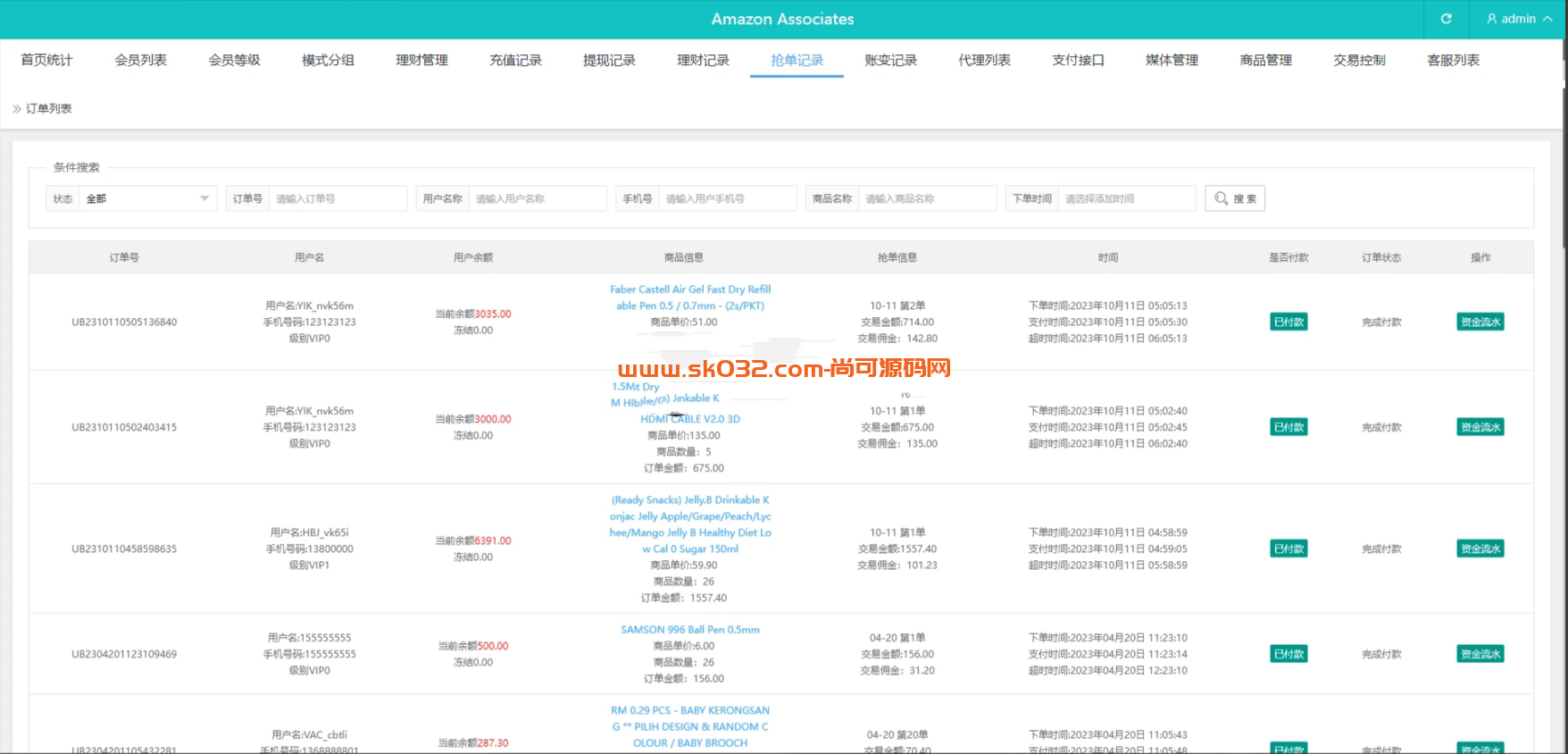Image resolution: width=1568 pixels, height=754 pixels.
Task: Open 充值记录 tab
Action: coord(515,60)
